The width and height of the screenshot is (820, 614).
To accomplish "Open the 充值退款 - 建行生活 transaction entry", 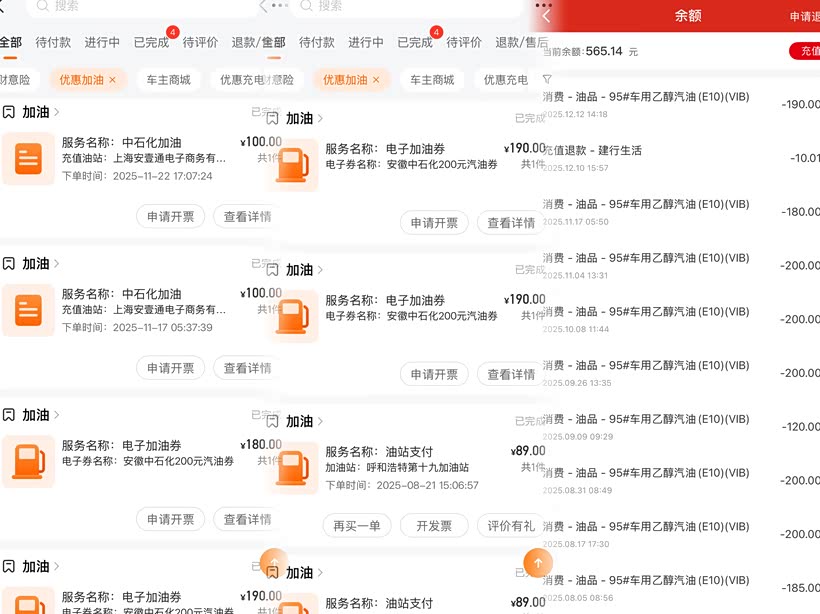I will coord(680,157).
